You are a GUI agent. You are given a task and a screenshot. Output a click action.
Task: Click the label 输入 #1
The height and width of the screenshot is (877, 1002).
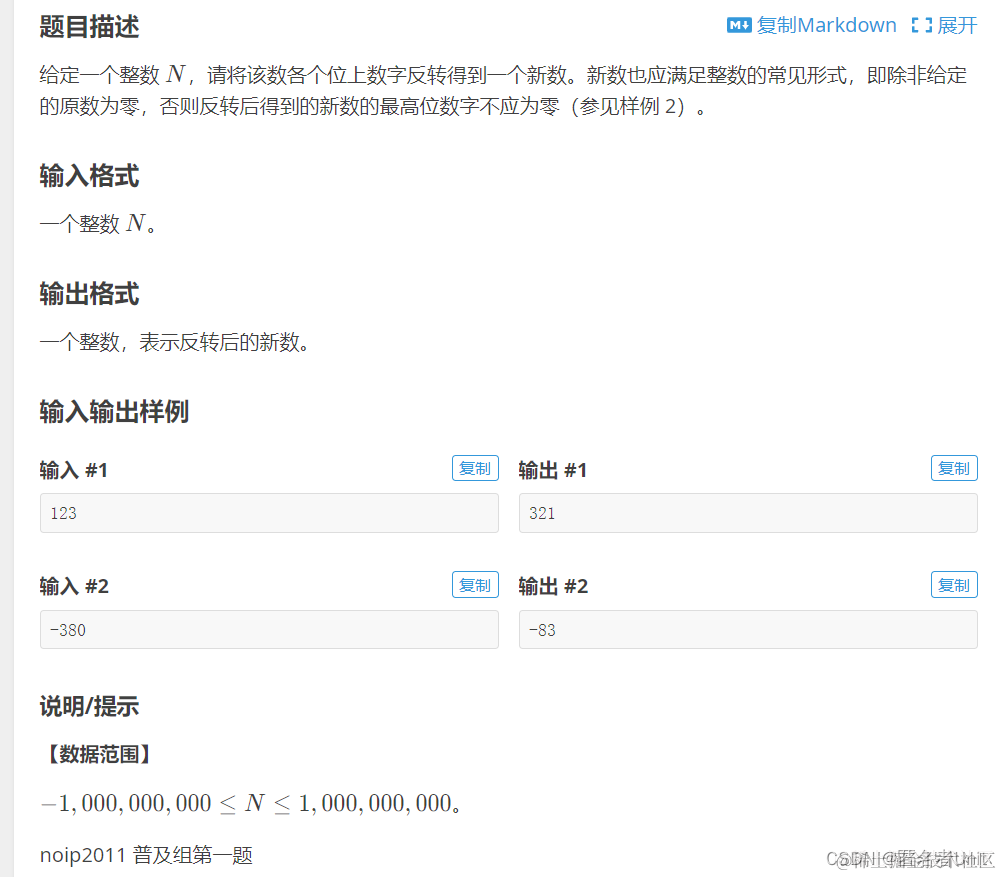click(73, 470)
